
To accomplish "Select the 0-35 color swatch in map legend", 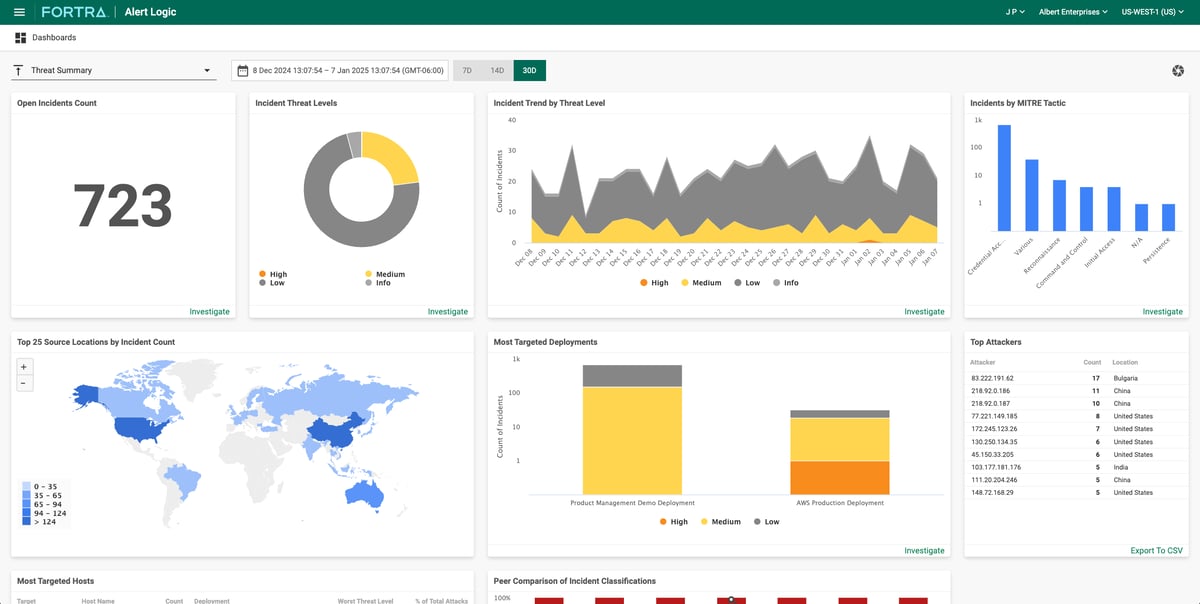I will coord(25,484).
